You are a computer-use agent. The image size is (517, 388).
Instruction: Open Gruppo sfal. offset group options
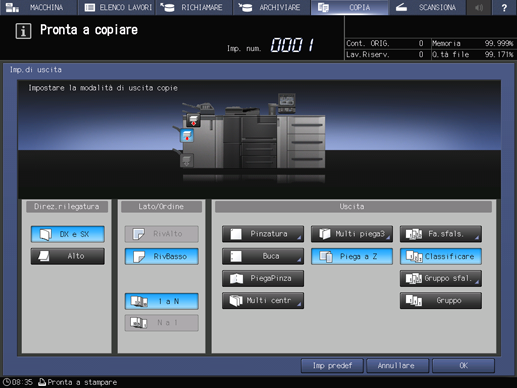coord(441,278)
